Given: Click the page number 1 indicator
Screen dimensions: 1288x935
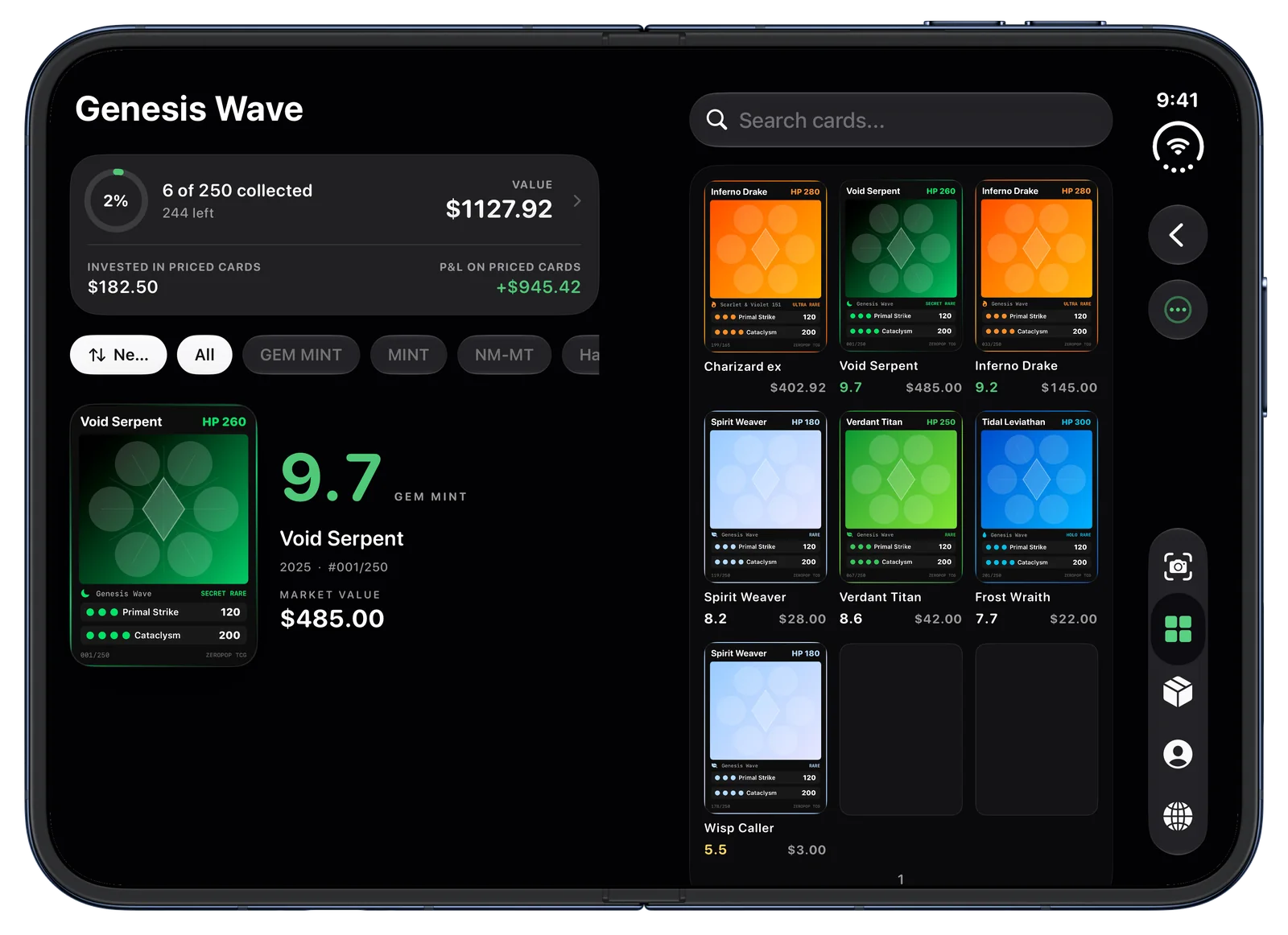Looking at the screenshot, I should tap(901, 879).
